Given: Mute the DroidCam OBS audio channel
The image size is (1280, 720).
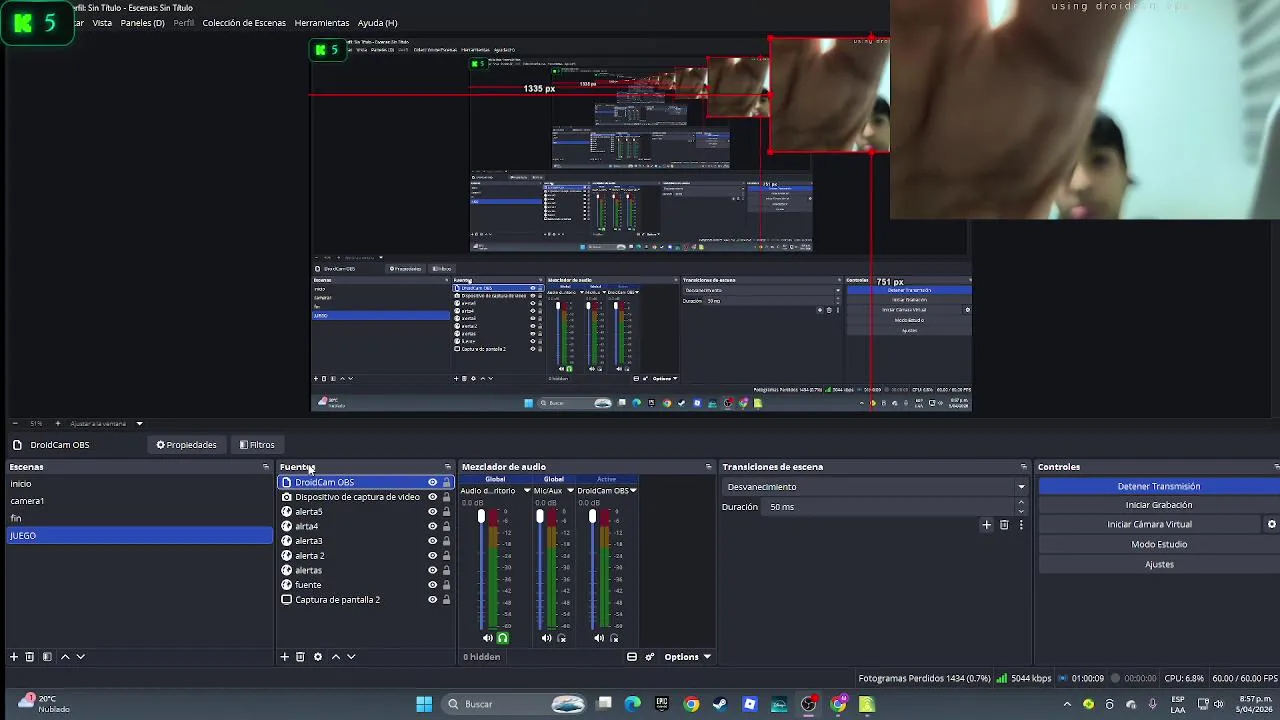Looking at the screenshot, I should point(598,638).
